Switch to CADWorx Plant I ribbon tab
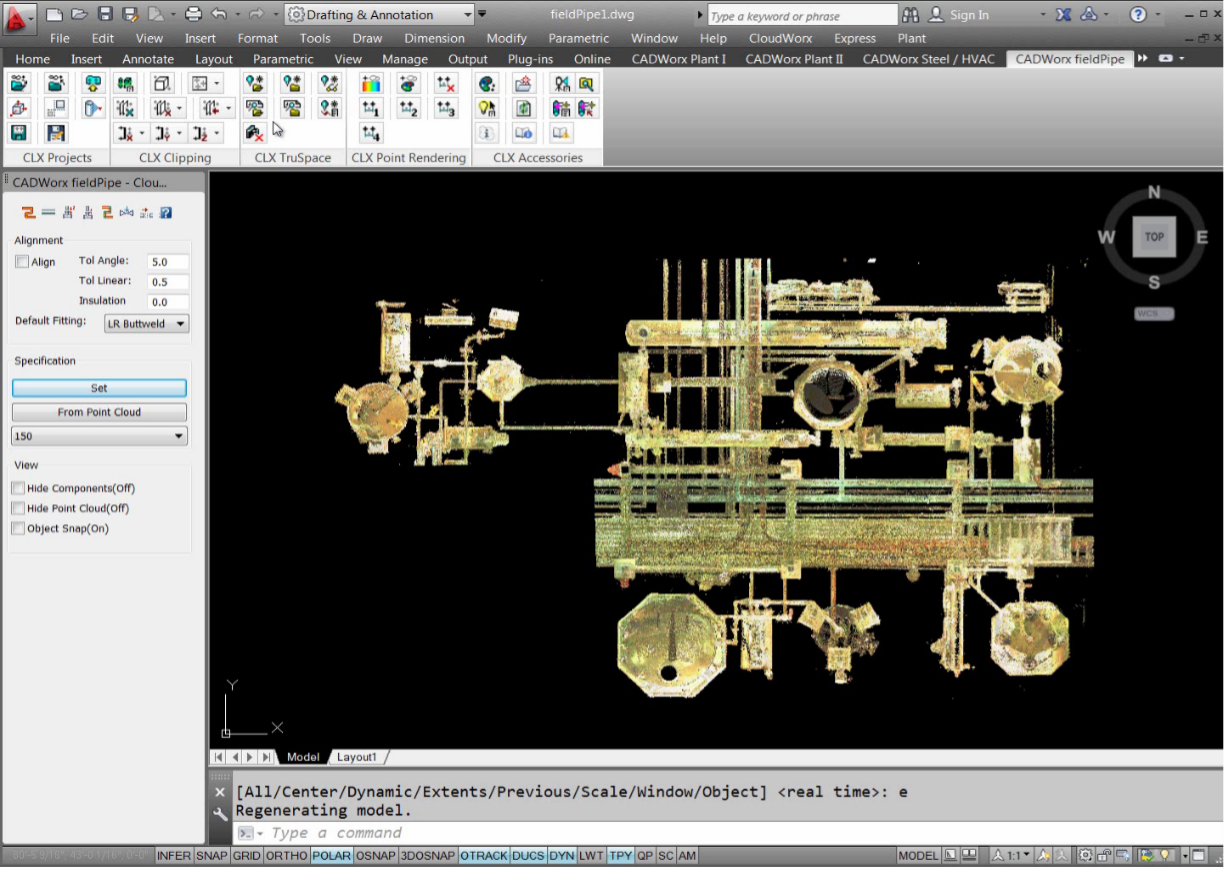The height and width of the screenshot is (870, 1228). tap(678, 59)
